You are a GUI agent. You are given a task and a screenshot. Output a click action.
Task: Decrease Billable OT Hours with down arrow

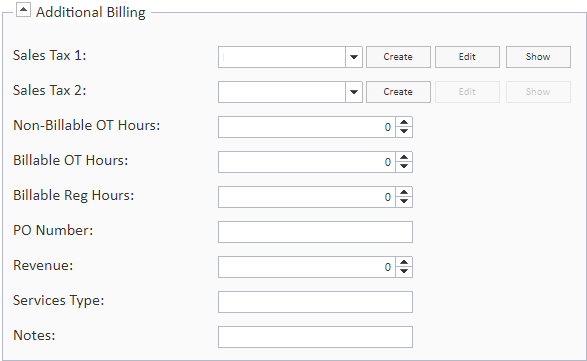point(404,167)
